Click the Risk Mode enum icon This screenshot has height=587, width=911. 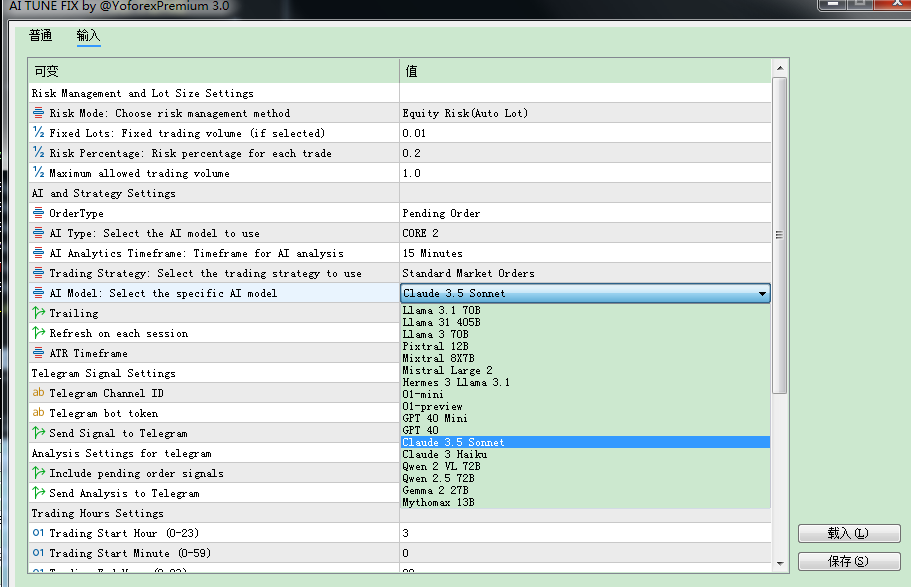click(39, 113)
